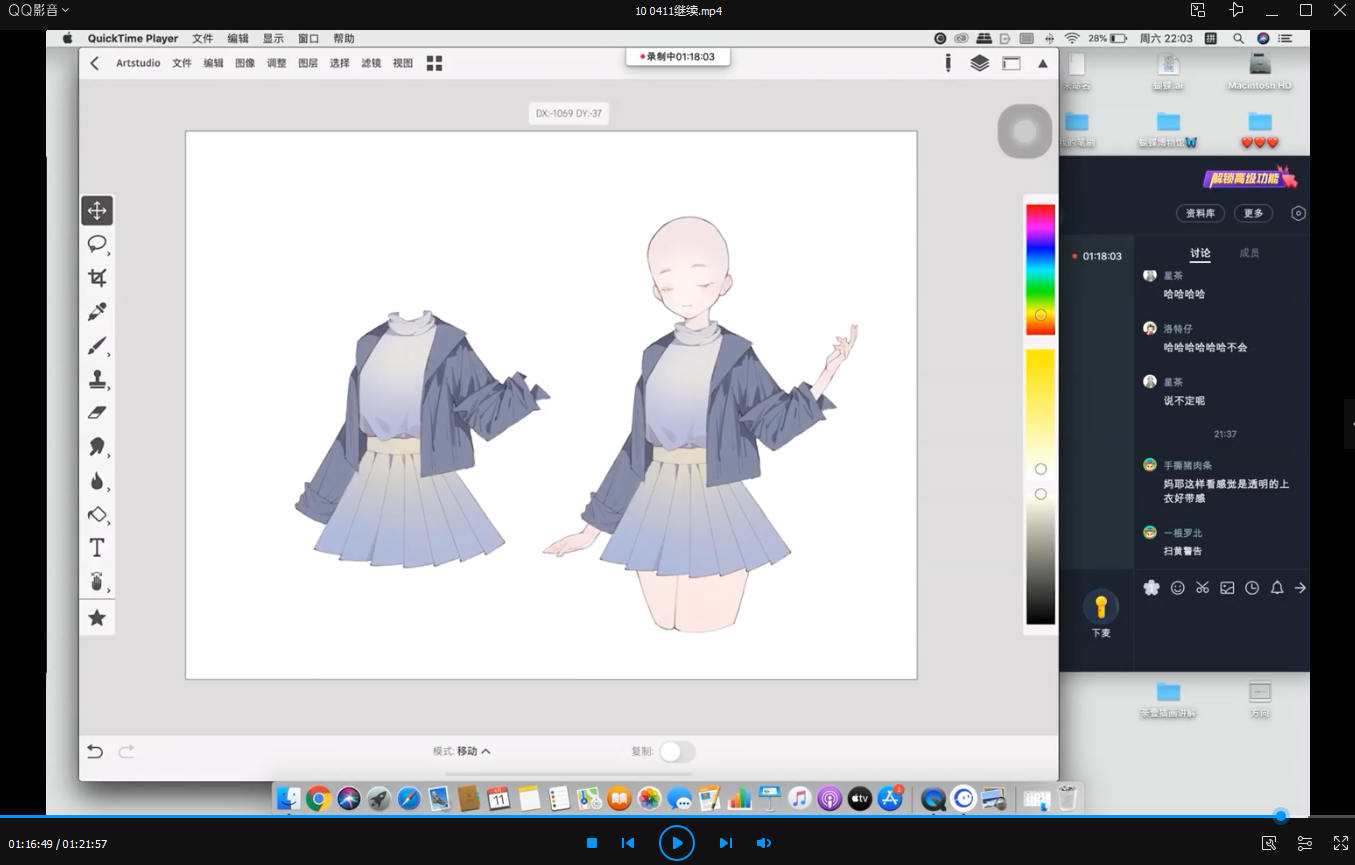1355x865 pixels.
Task: Open the Macintosh HD desktop icon
Action: [x=1260, y=73]
